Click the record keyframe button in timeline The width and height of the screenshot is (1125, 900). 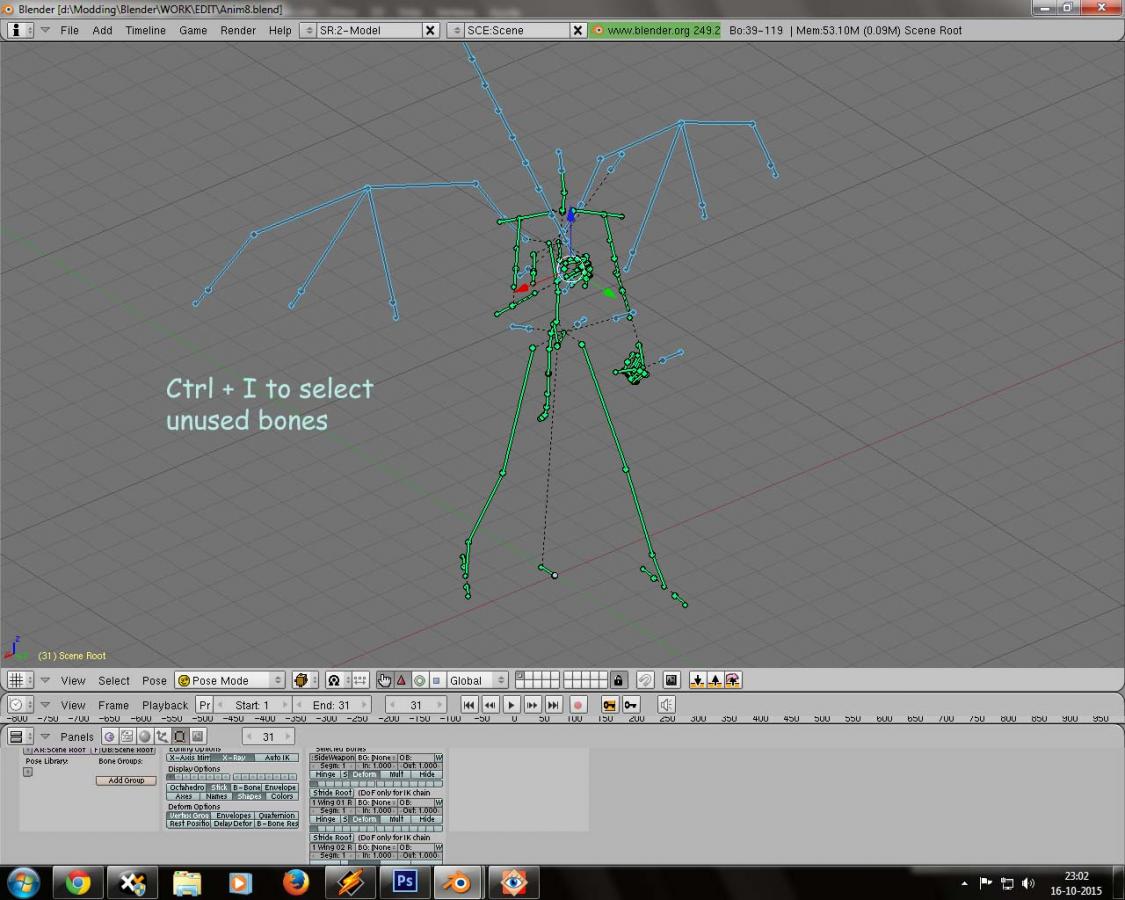coord(577,705)
